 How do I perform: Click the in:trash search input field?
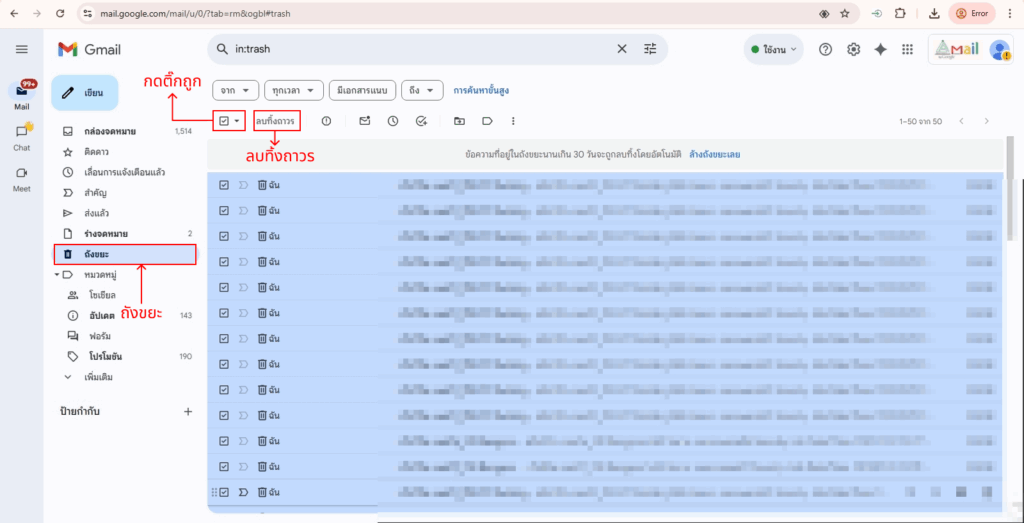click(x=420, y=48)
